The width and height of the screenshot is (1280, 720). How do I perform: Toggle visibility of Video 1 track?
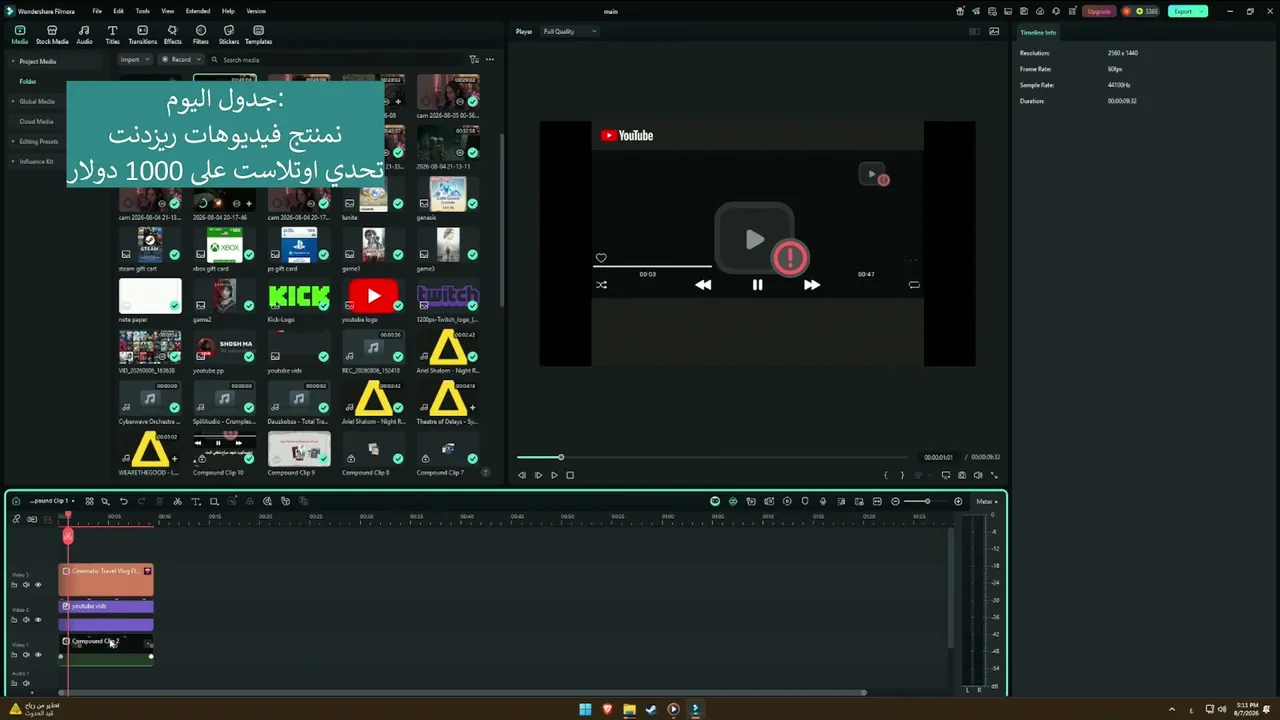click(x=38, y=654)
